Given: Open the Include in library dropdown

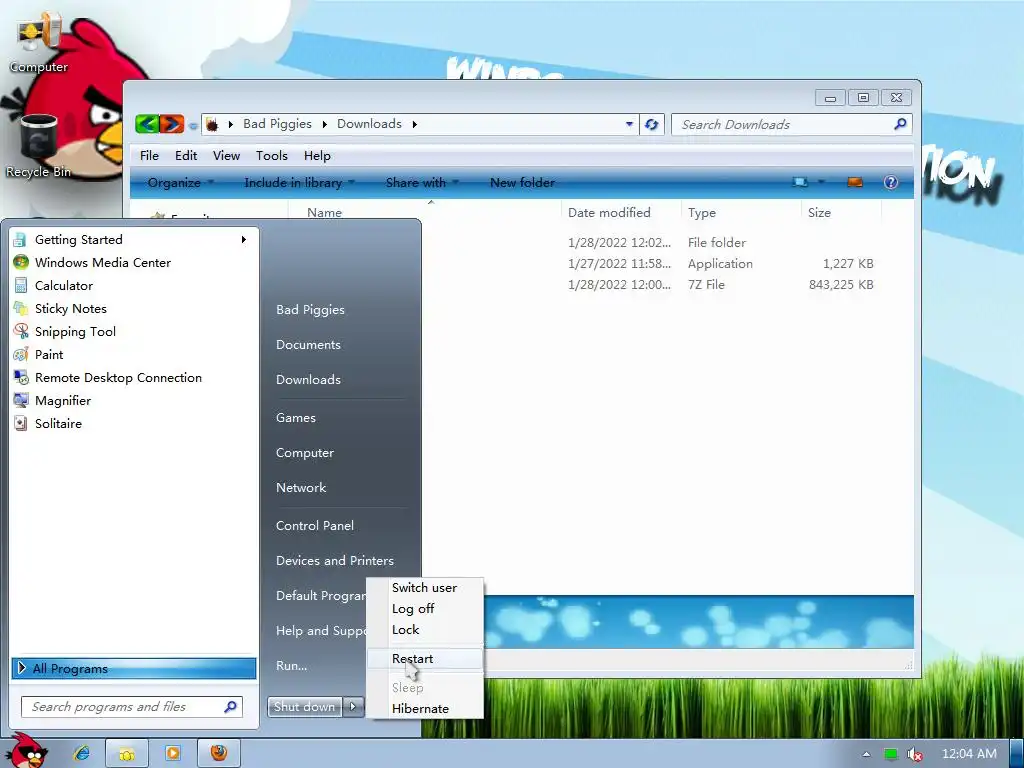Looking at the screenshot, I should (299, 183).
